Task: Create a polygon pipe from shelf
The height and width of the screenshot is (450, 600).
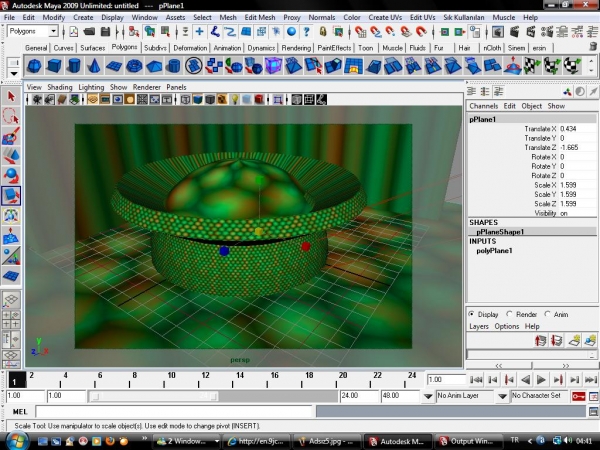Action: coord(174,66)
